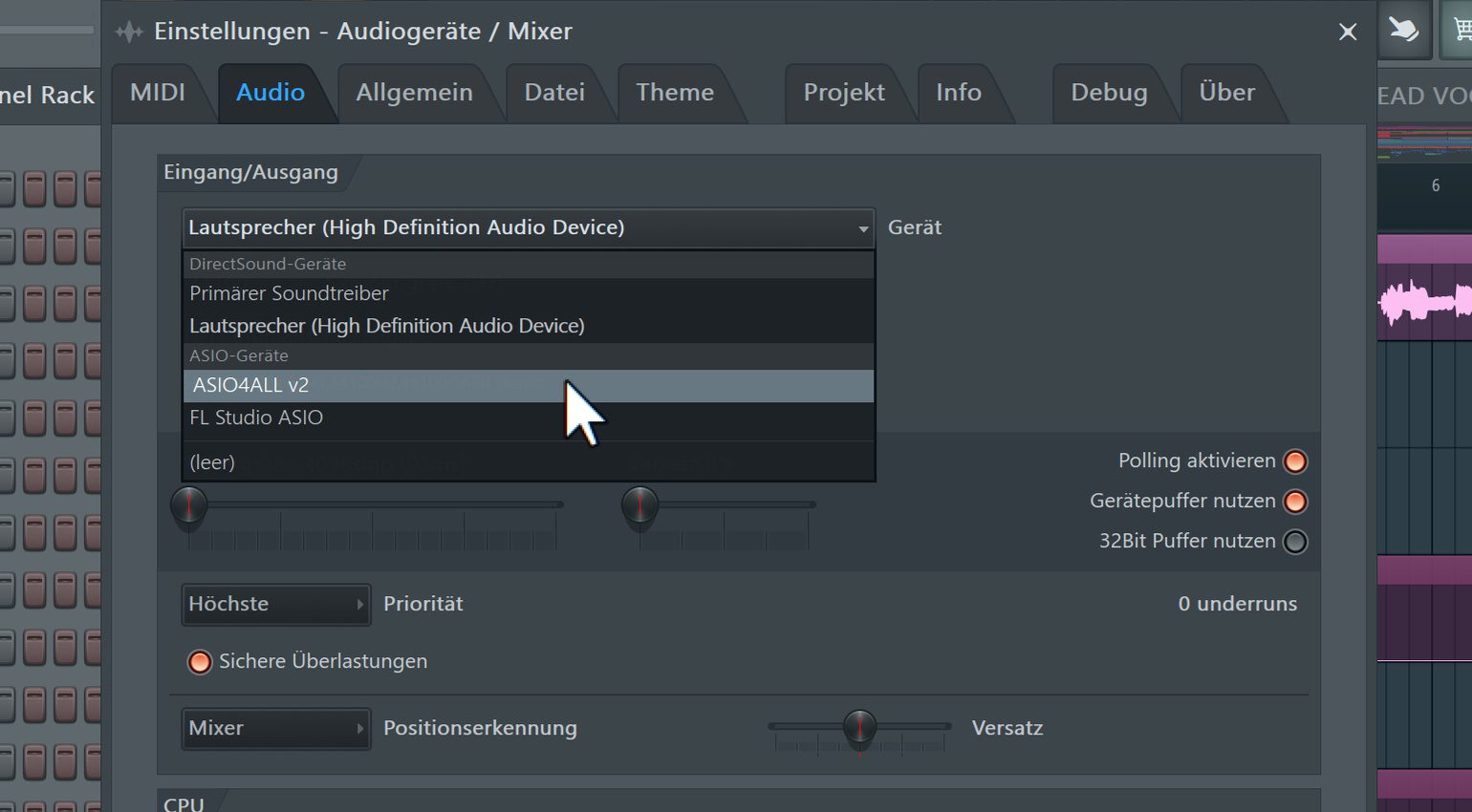Select the (leer) device option
1472x812 pixels.
[x=529, y=462]
